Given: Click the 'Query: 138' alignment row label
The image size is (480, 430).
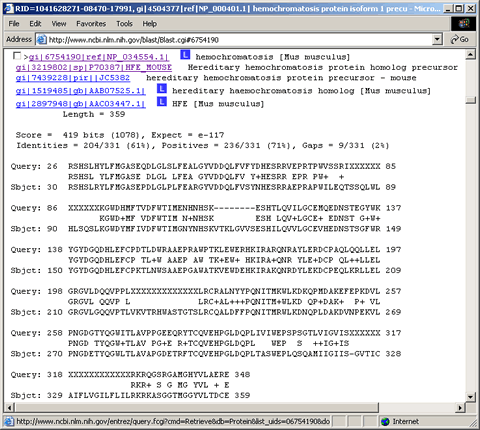Looking at the screenshot, I should click(x=37, y=249).
